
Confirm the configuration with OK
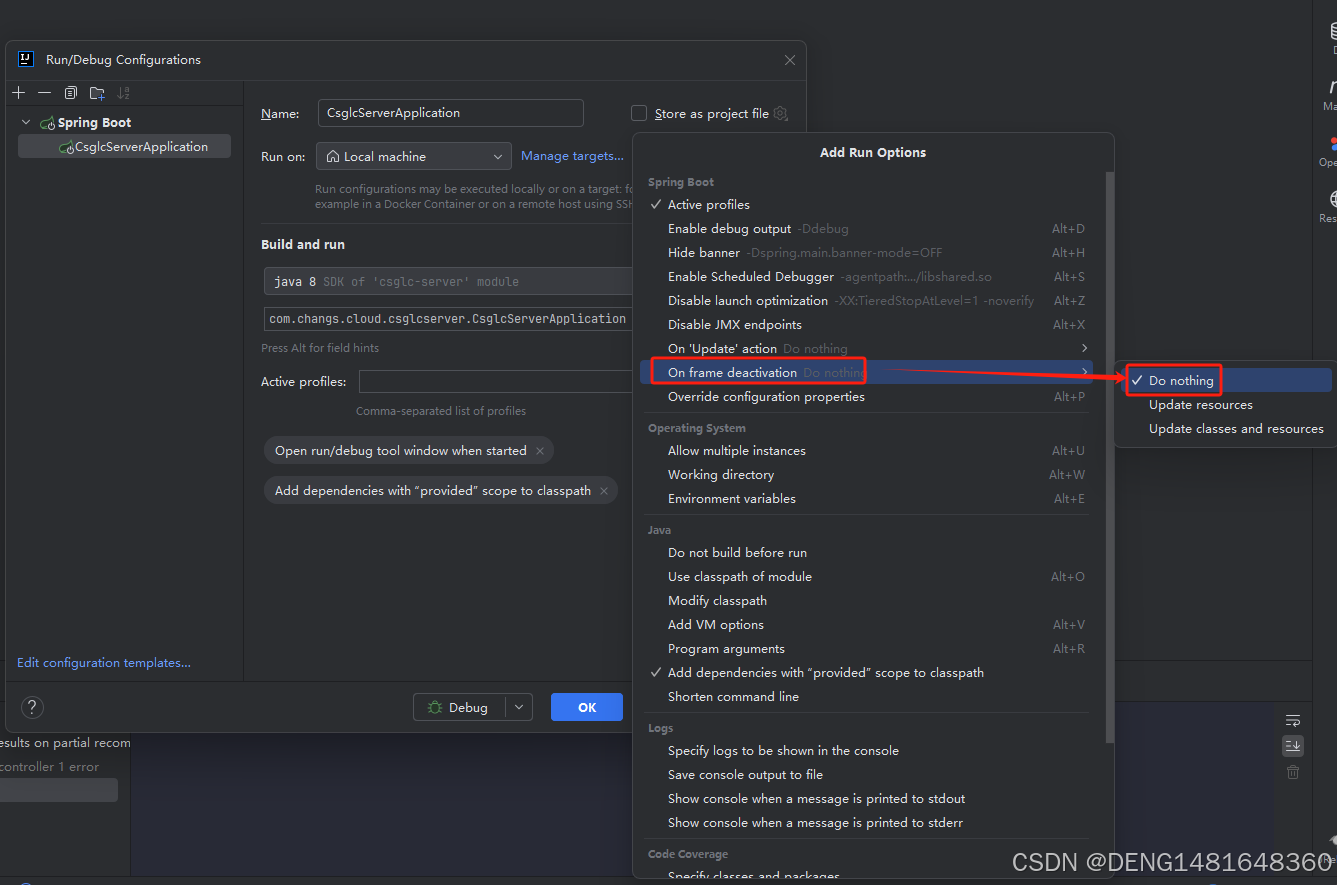(x=586, y=707)
